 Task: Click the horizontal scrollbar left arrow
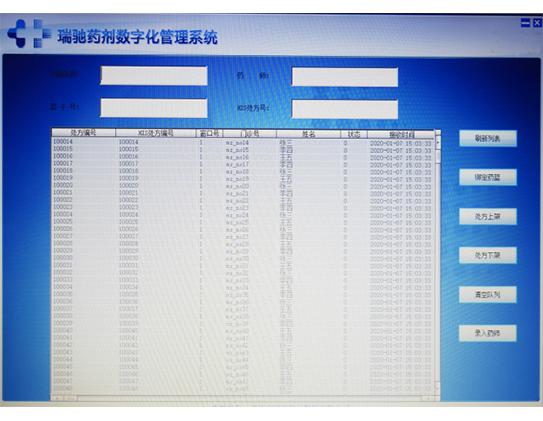pos(57,398)
